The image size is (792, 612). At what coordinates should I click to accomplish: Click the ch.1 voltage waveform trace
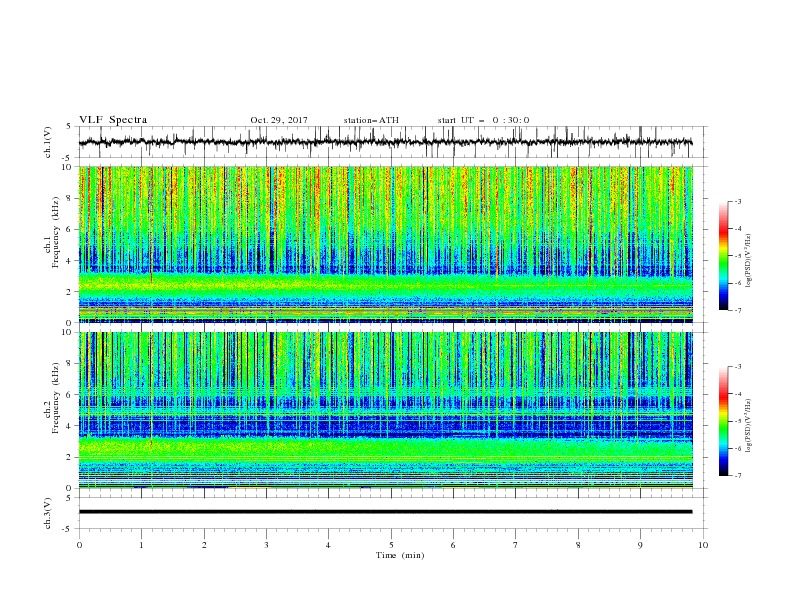coord(385,142)
